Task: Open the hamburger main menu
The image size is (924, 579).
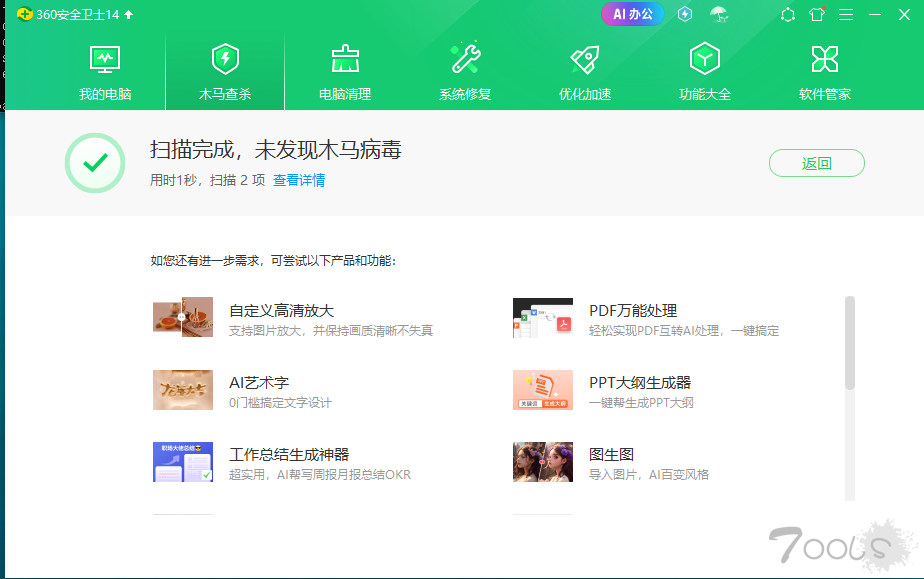Action: pos(846,14)
